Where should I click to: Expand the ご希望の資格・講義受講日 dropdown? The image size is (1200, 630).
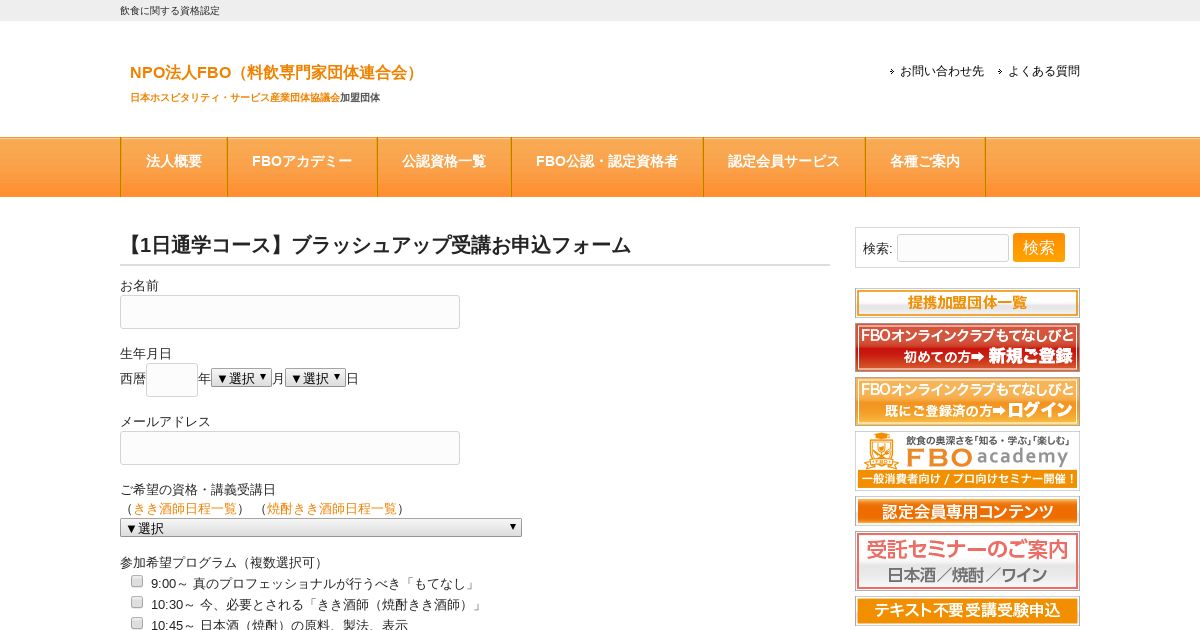coord(321,527)
